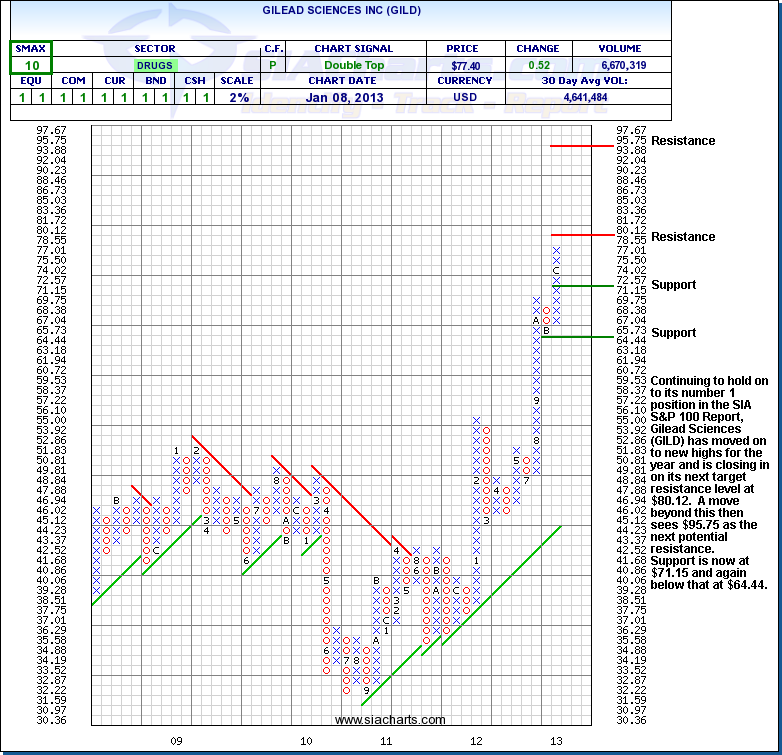Click the Support label near 71.15
Viewport: 782px width, 755px height.
click(x=673, y=285)
